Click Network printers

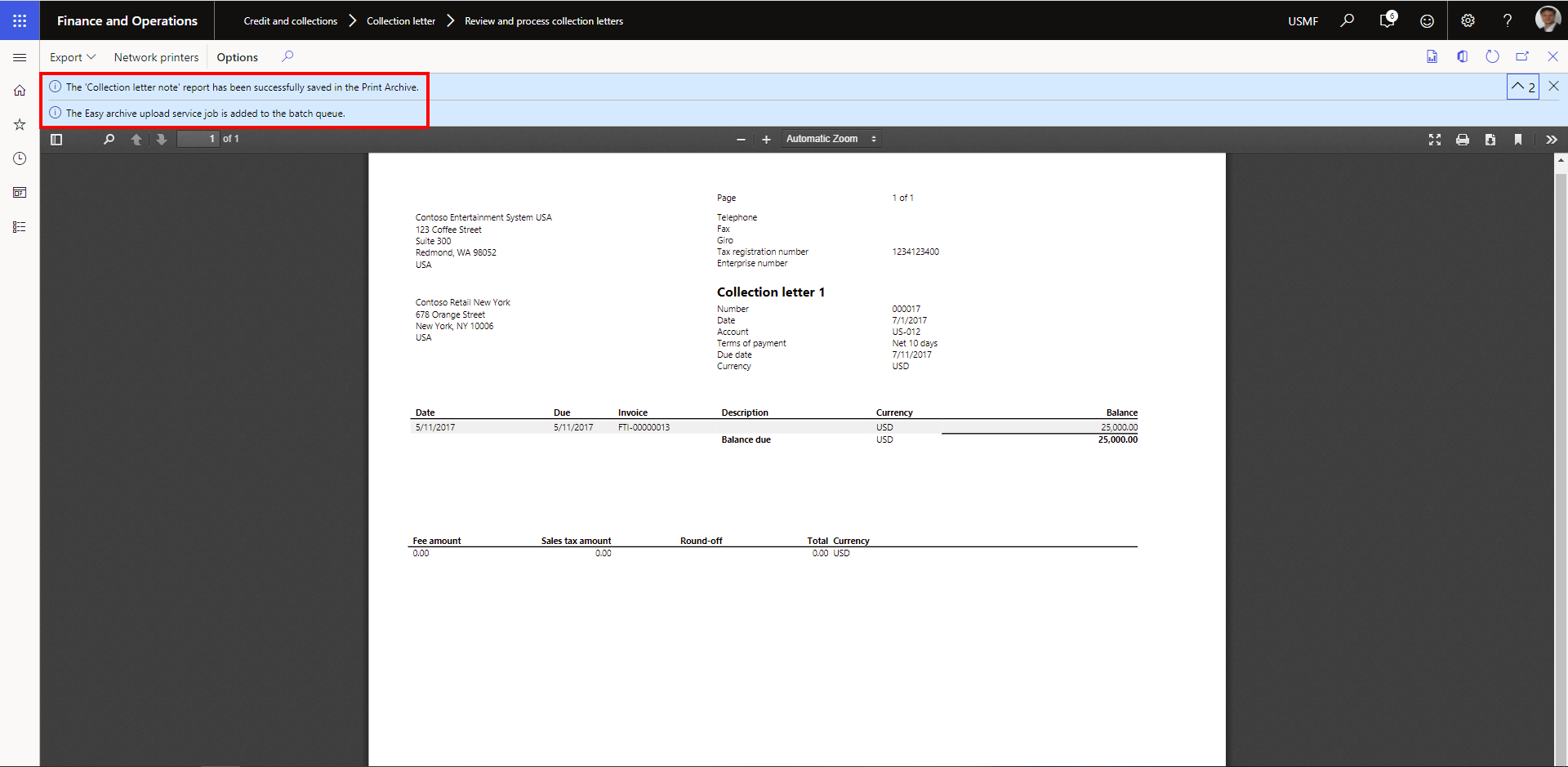point(156,57)
